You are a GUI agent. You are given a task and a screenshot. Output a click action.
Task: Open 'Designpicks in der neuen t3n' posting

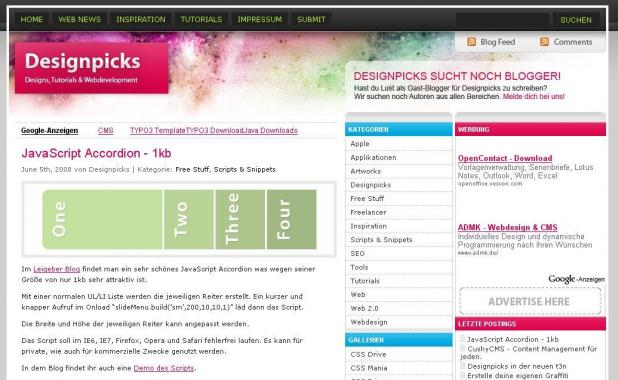pos(517,366)
